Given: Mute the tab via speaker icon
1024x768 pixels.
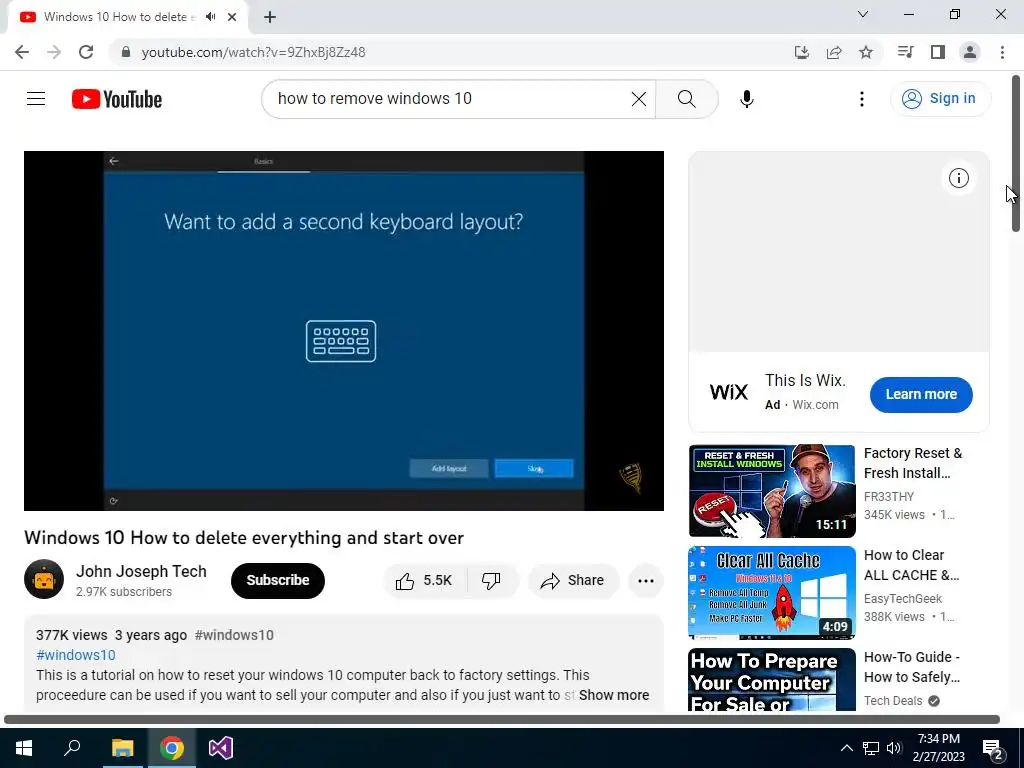Looking at the screenshot, I should point(210,17).
